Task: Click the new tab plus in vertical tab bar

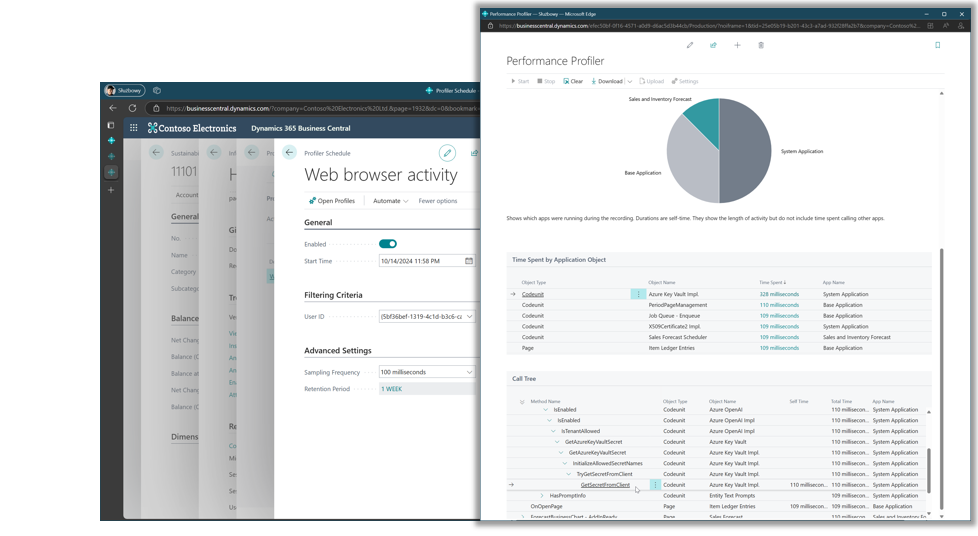Action: point(111,190)
